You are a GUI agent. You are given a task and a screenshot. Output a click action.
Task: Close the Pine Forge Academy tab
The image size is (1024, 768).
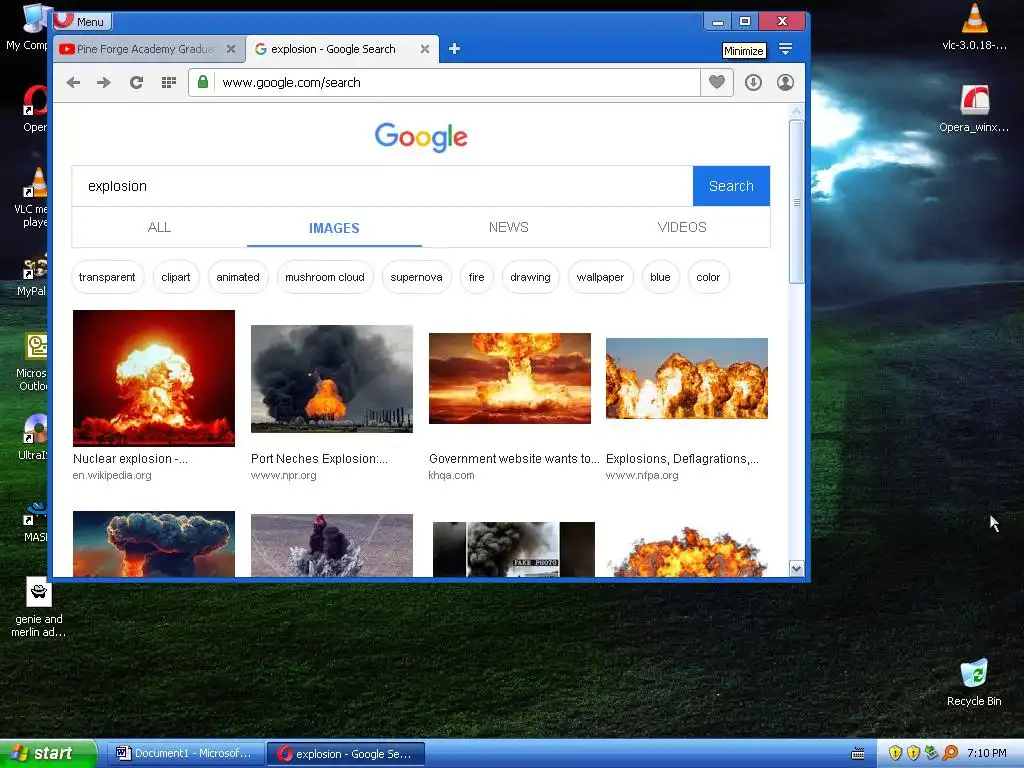tap(231, 49)
